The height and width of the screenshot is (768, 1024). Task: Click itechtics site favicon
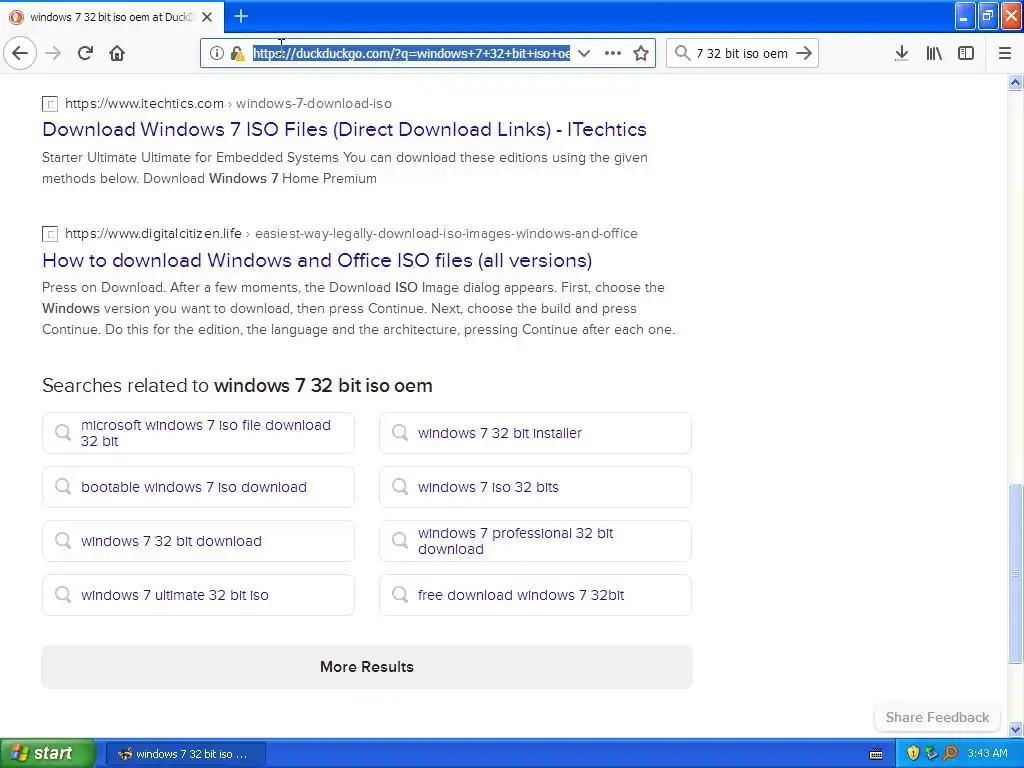coord(50,103)
